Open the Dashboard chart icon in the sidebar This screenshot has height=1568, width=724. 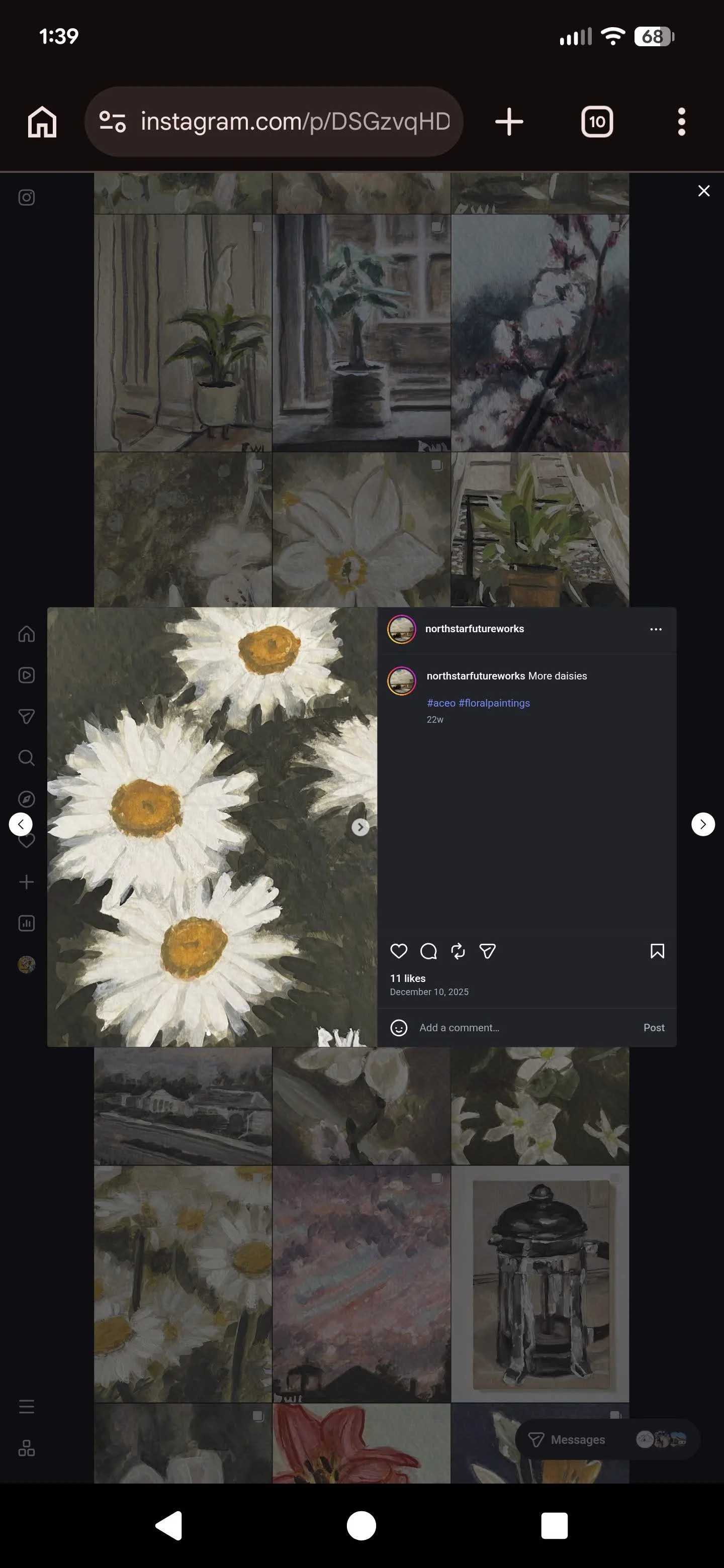pyautogui.click(x=27, y=923)
